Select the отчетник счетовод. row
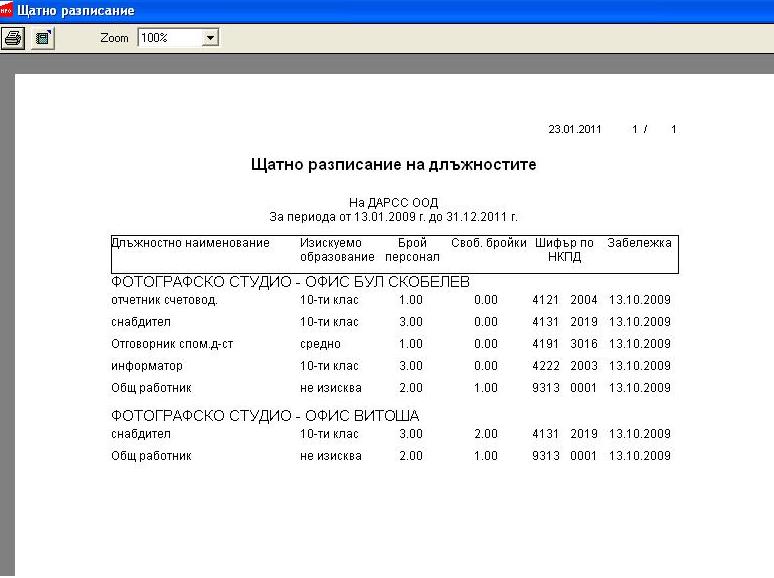The height and width of the screenshot is (578, 774). click(391, 300)
